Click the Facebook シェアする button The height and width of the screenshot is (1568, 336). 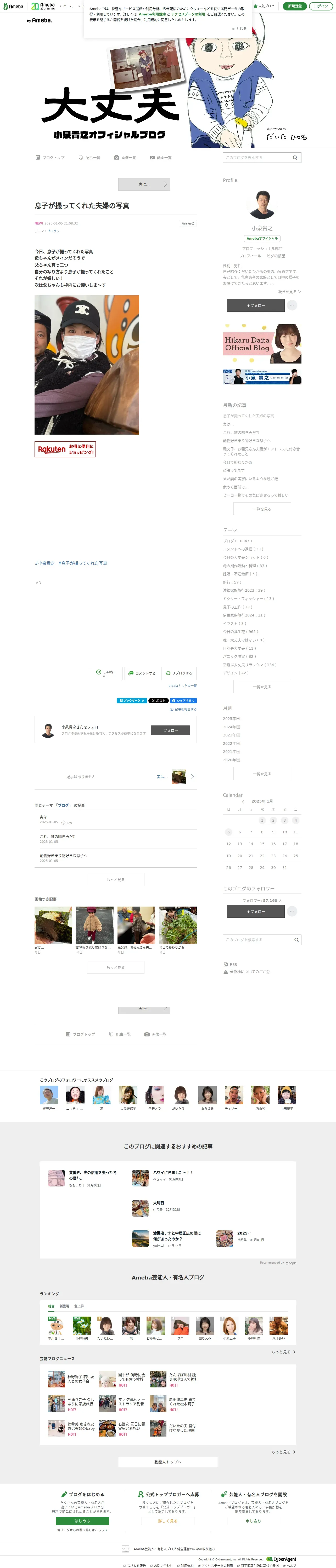(183, 701)
